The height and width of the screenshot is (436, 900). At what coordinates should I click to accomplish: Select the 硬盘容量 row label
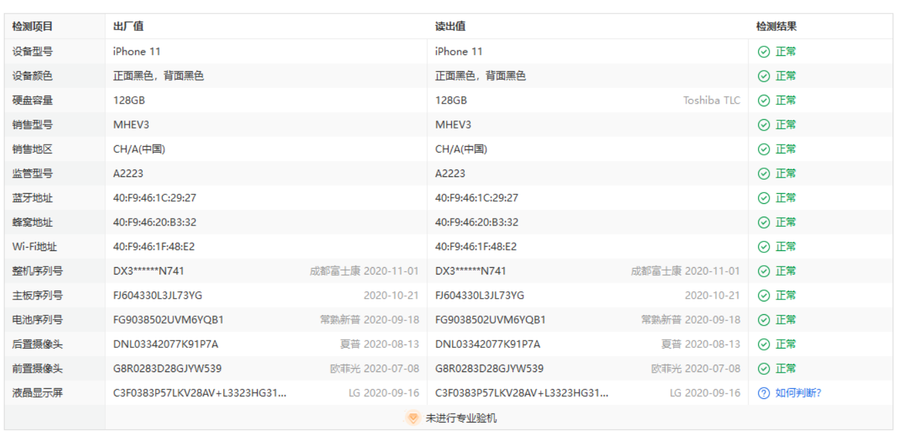(33, 100)
